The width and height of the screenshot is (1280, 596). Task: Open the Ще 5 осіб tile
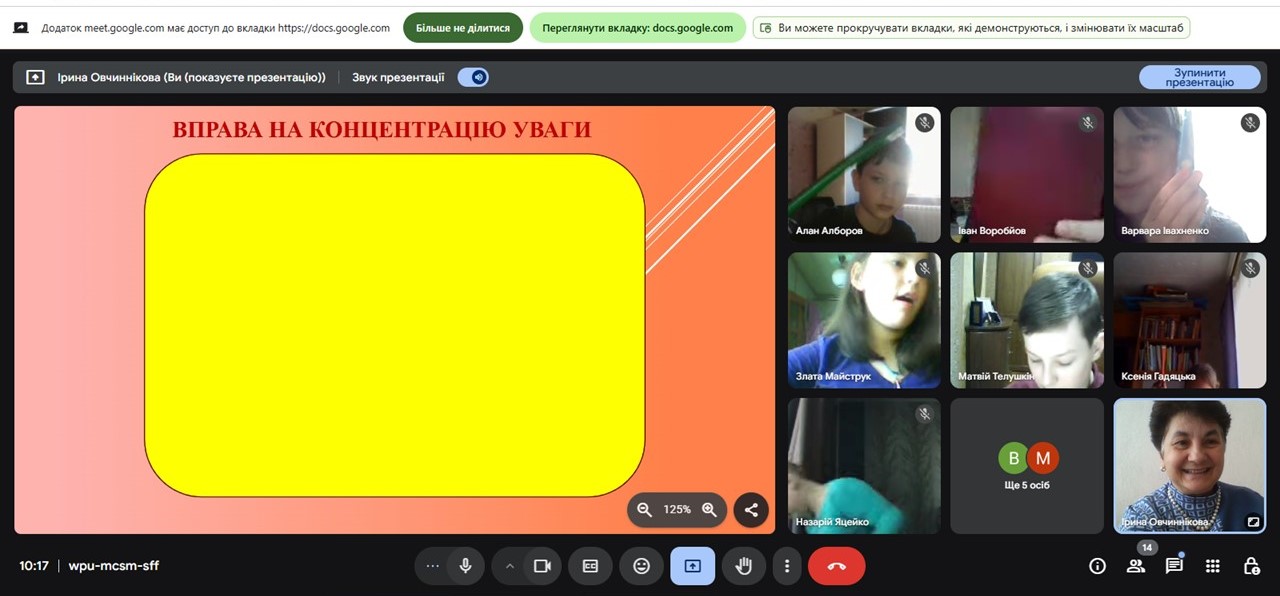[1027, 466]
